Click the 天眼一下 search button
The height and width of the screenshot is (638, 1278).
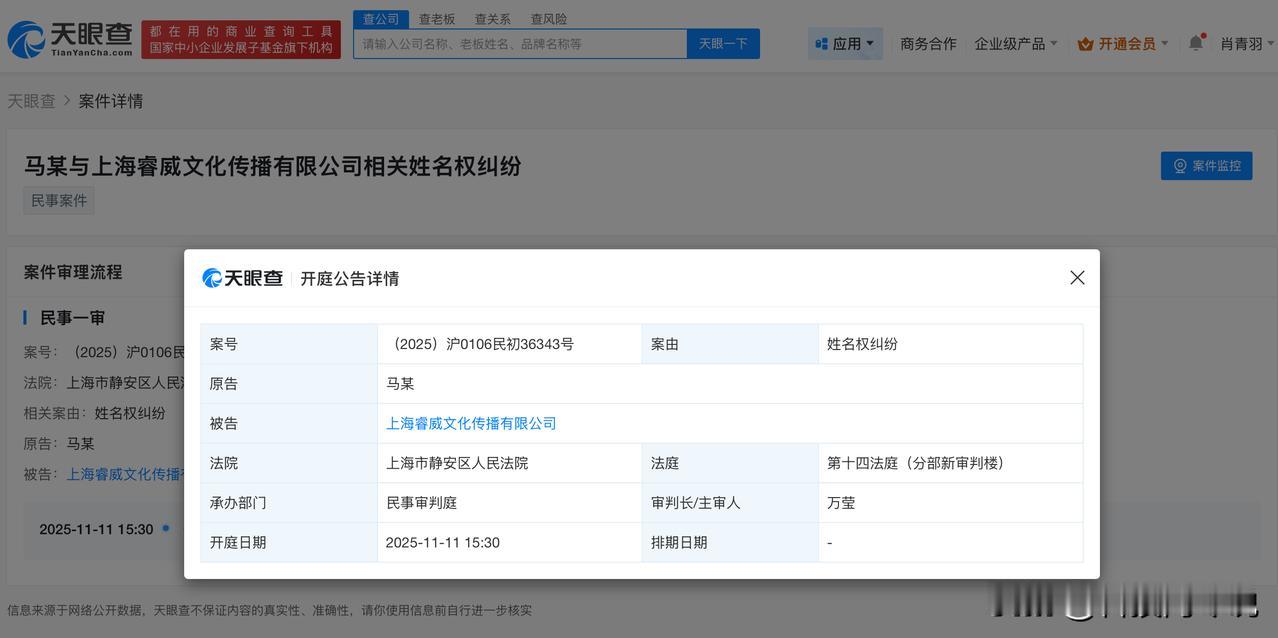(x=723, y=44)
